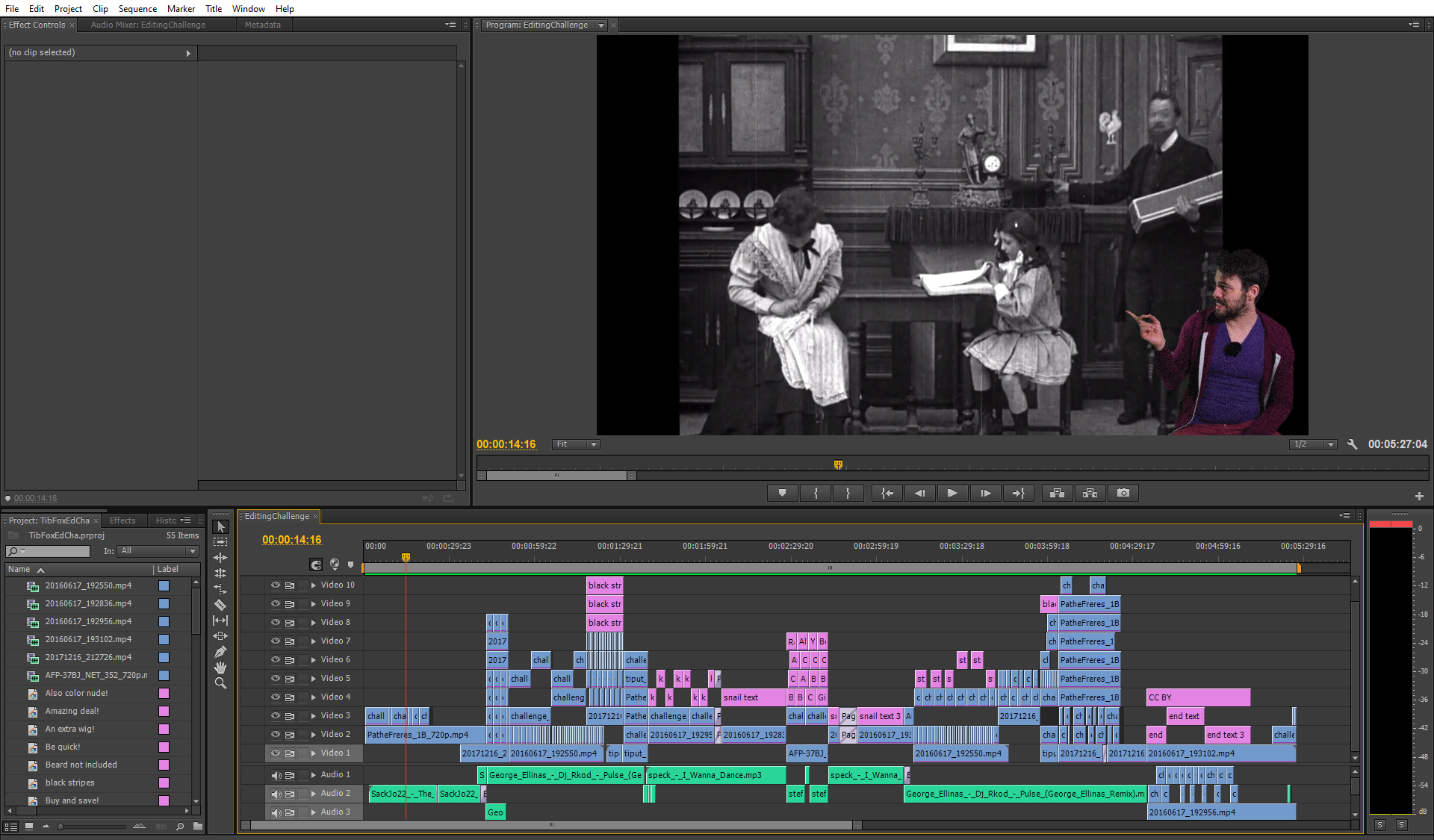Select the Razor tool
This screenshot has width=1434, height=840.
(220, 605)
